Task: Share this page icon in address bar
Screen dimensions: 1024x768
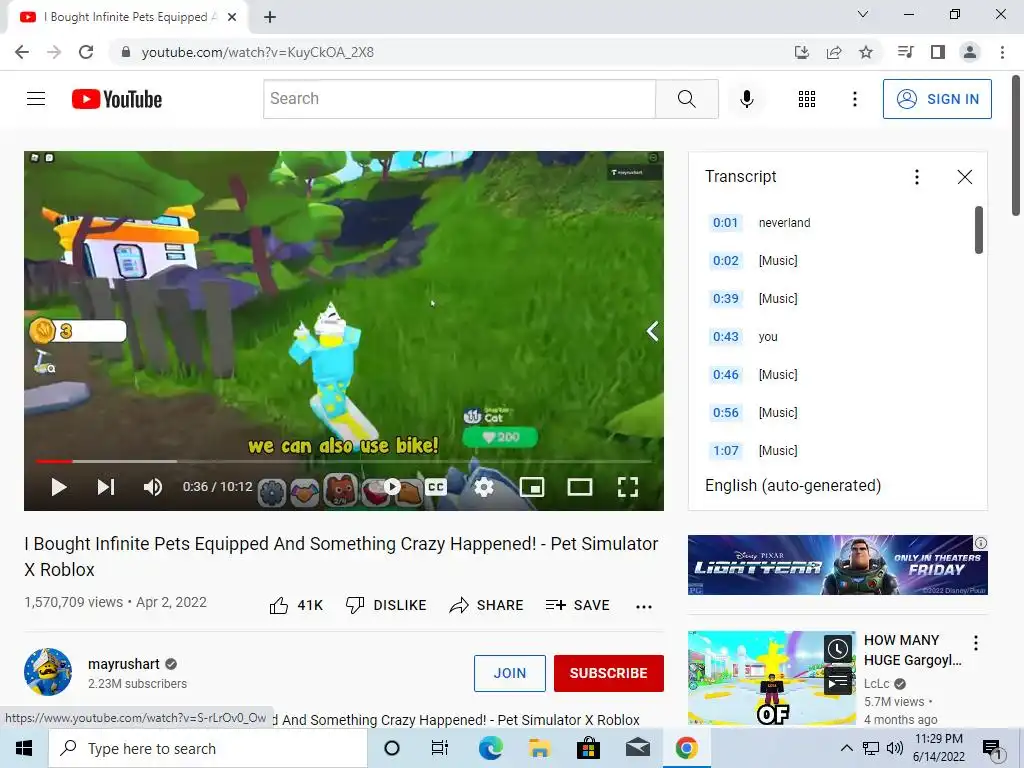Action: click(834, 52)
